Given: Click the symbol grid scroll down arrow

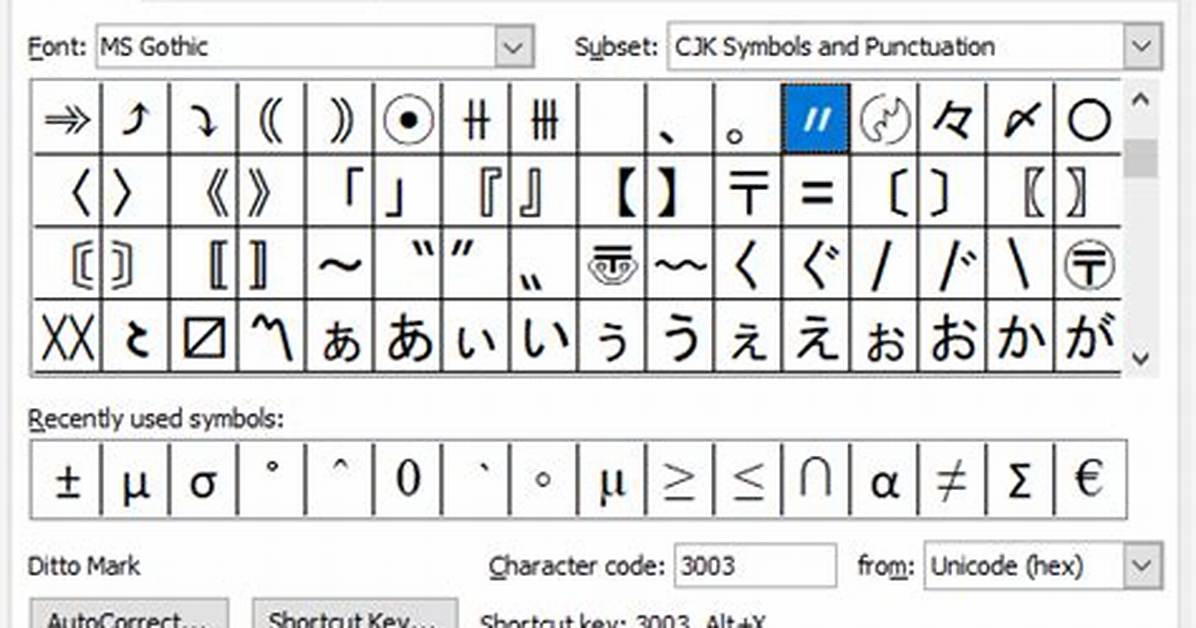Looking at the screenshot, I should pos(1140,357).
